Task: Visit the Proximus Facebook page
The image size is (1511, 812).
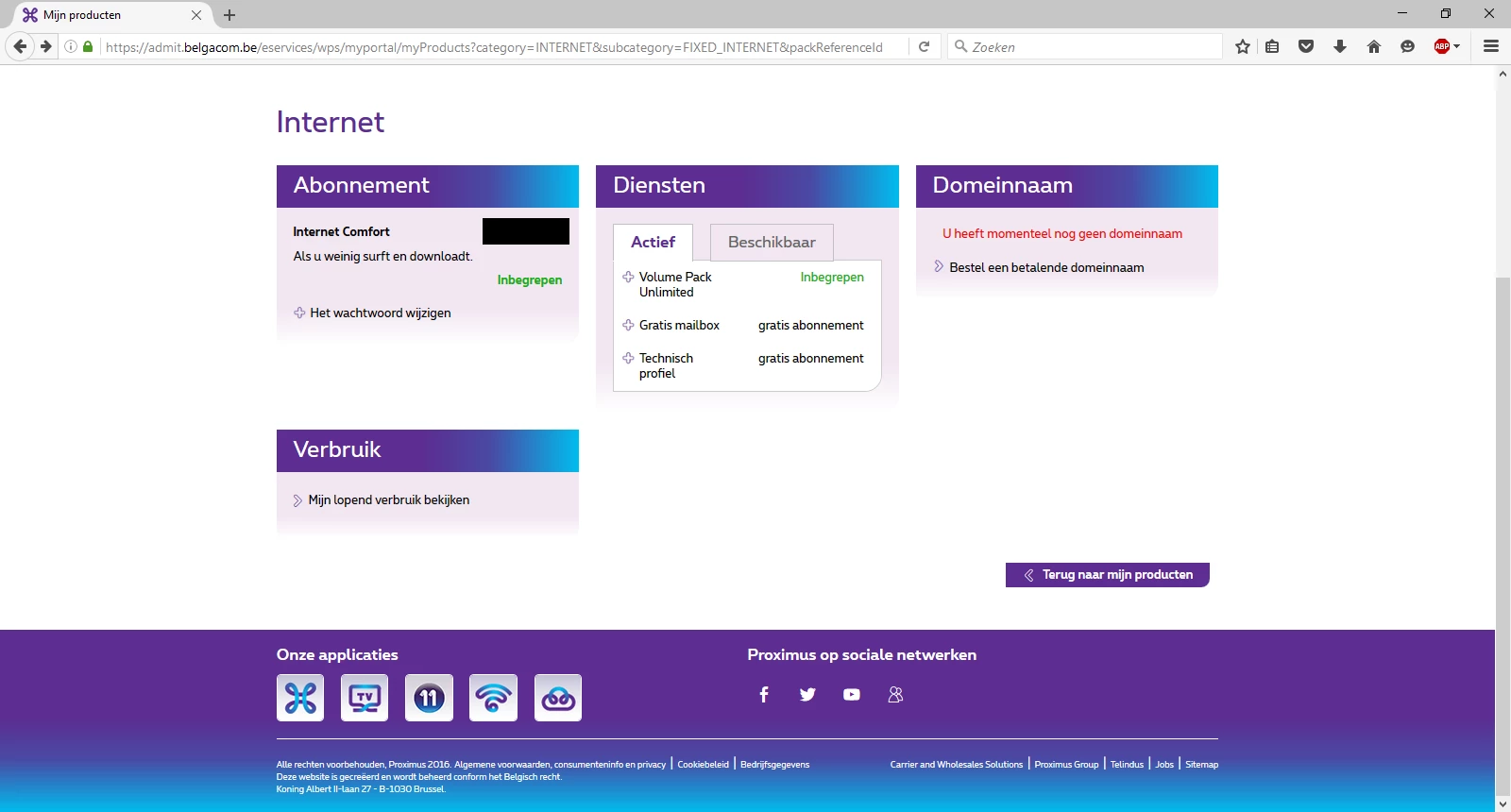Action: [x=764, y=695]
